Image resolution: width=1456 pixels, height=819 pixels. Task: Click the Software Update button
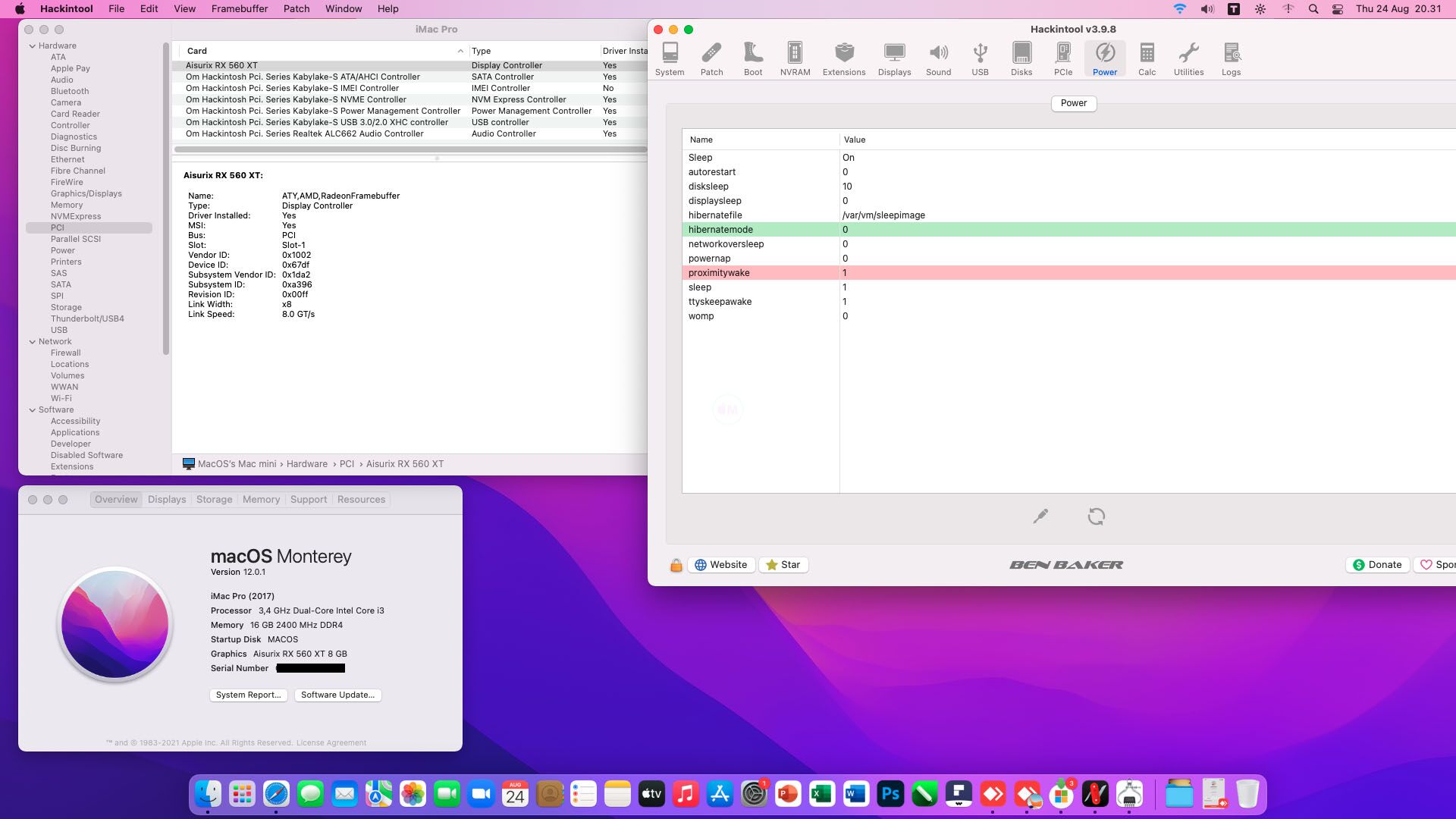(x=337, y=695)
